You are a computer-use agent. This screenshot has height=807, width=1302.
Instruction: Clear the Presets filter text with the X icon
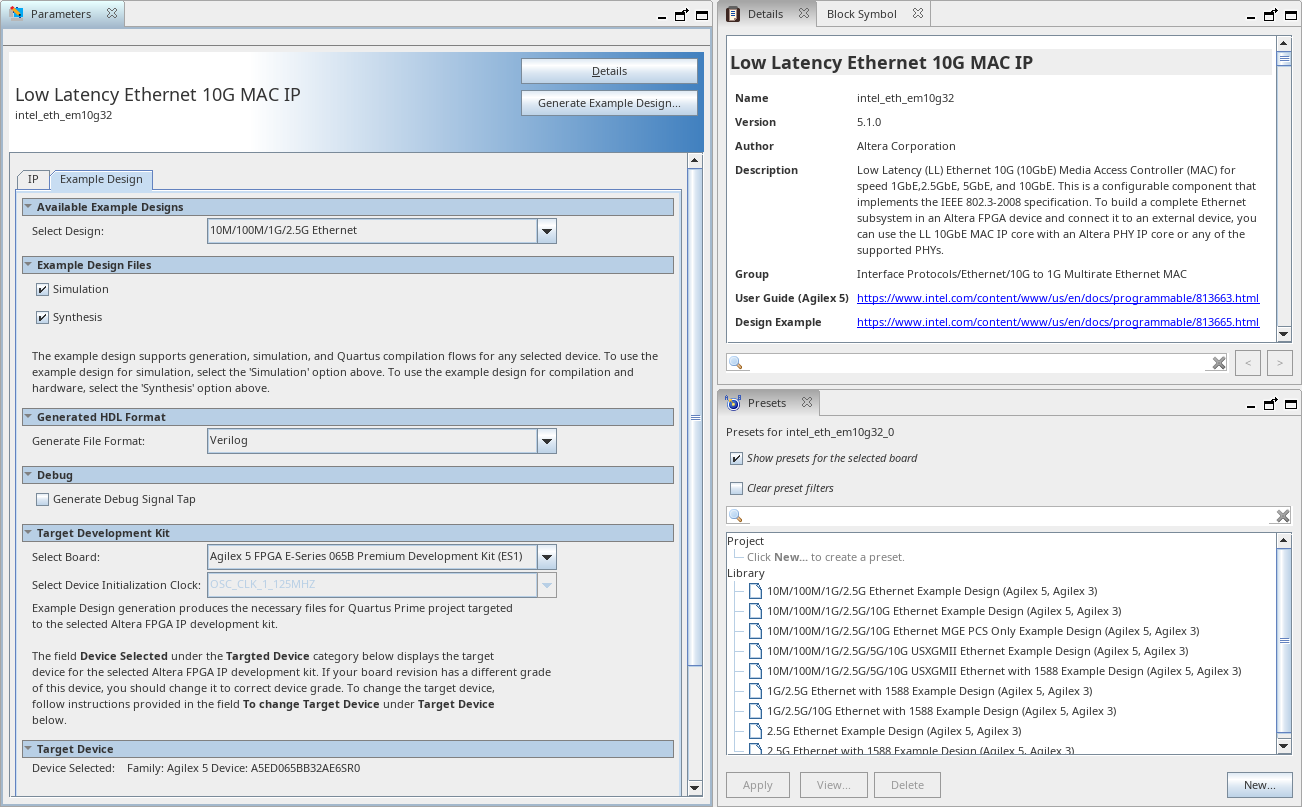coord(1282,516)
